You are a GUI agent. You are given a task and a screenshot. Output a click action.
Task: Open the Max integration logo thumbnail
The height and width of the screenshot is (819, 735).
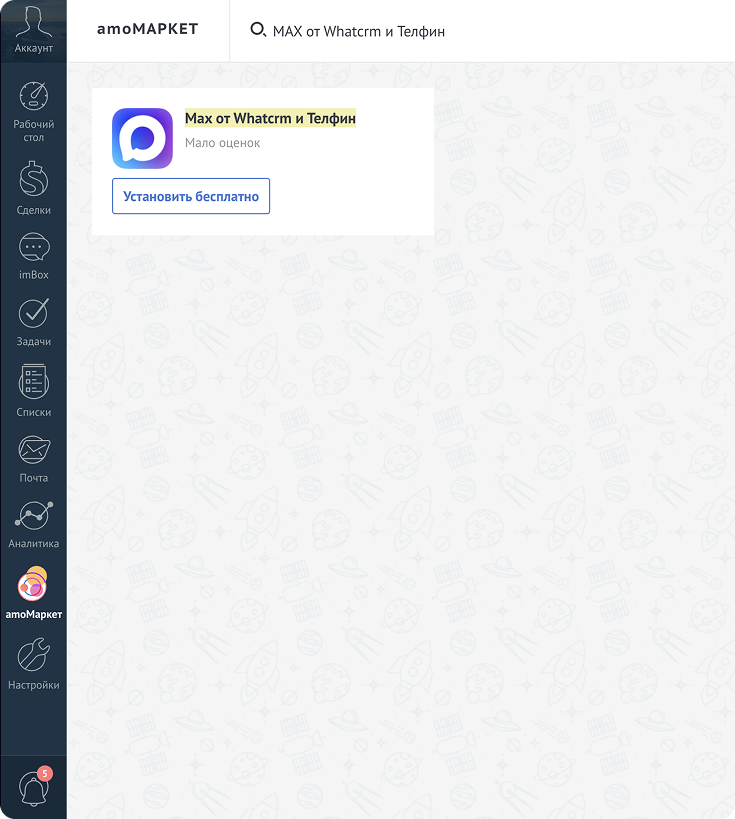(x=142, y=138)
